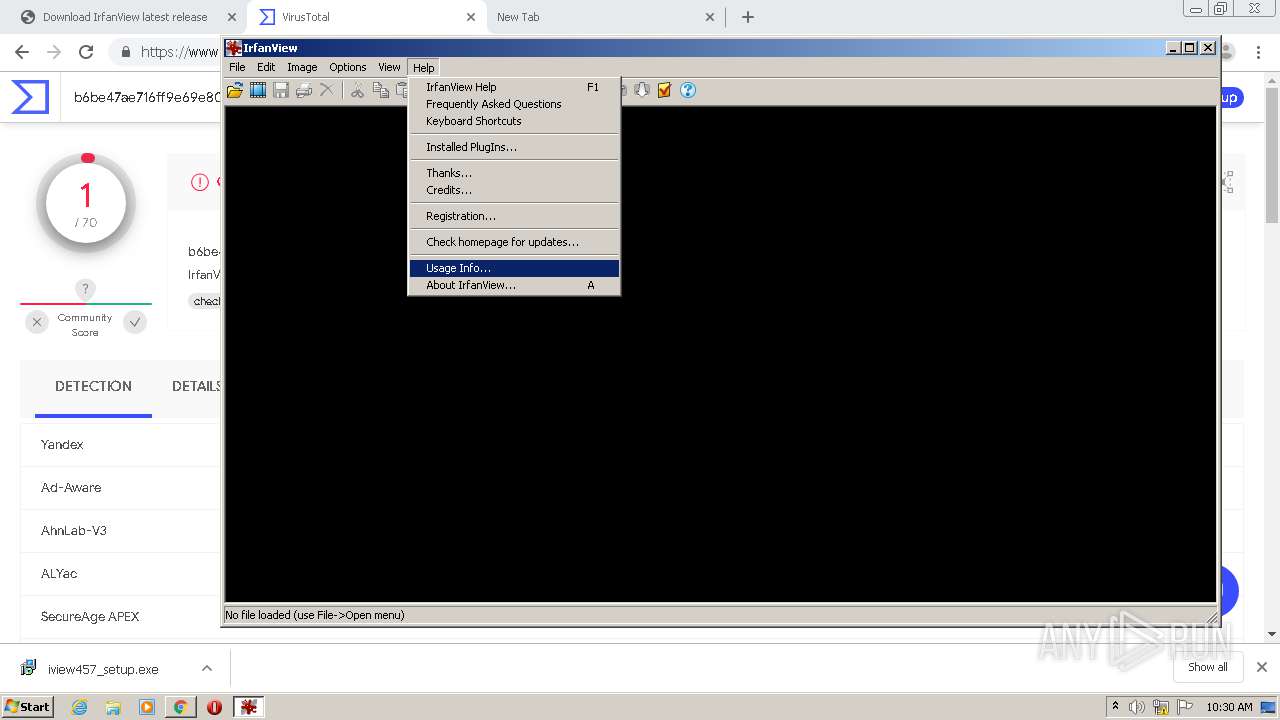The height and width of the screenshot is (720, 1280).
Task: Click the Windows Start button
Action: tap(28, 707)
